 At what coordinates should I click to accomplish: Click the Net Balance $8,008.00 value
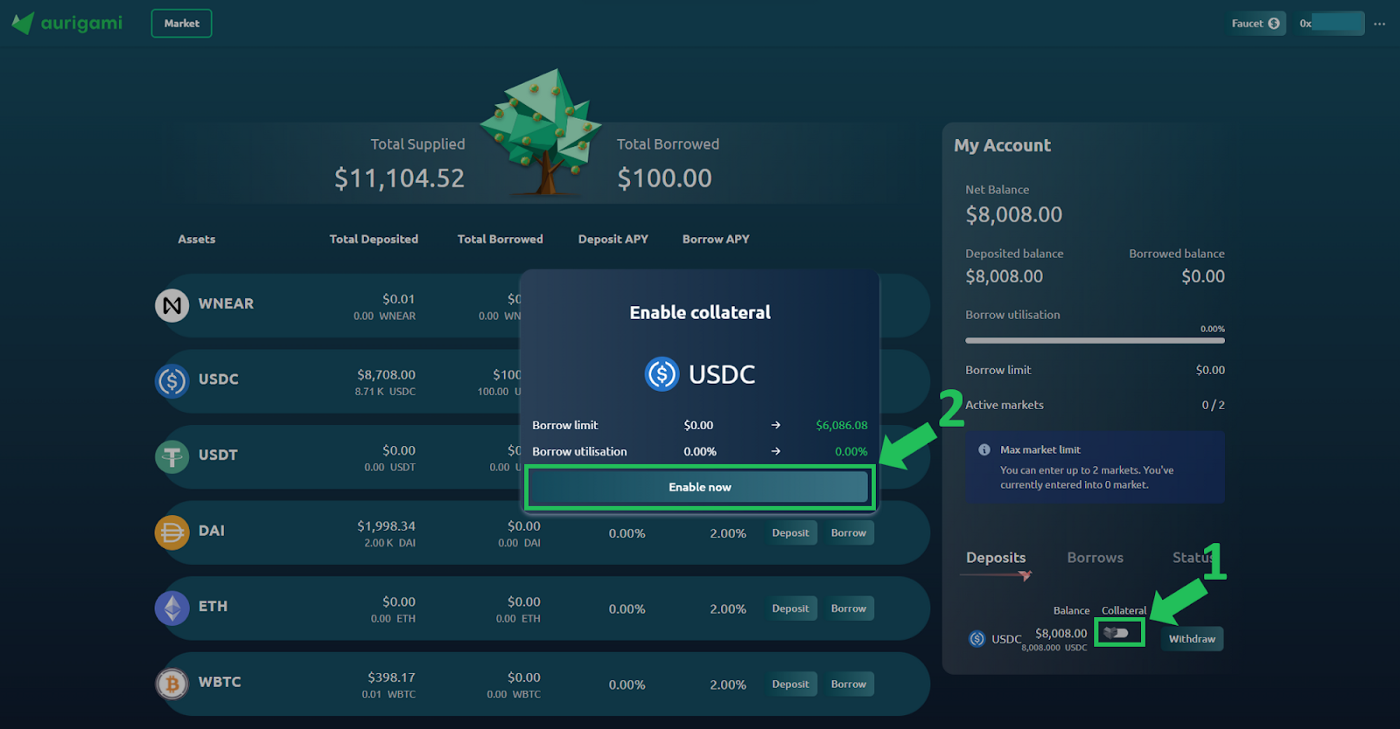click(x=1014, y=214)
